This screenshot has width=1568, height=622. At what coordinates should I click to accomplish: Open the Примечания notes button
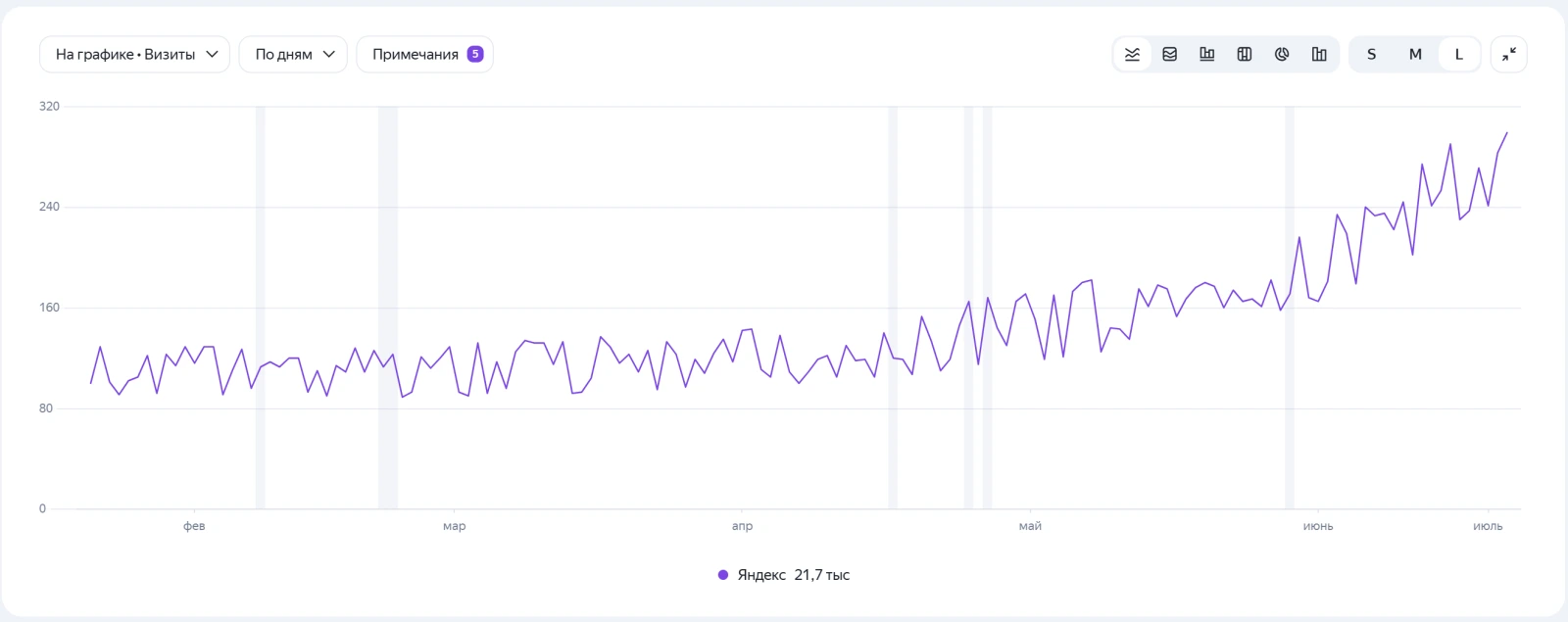click(424, 54)
